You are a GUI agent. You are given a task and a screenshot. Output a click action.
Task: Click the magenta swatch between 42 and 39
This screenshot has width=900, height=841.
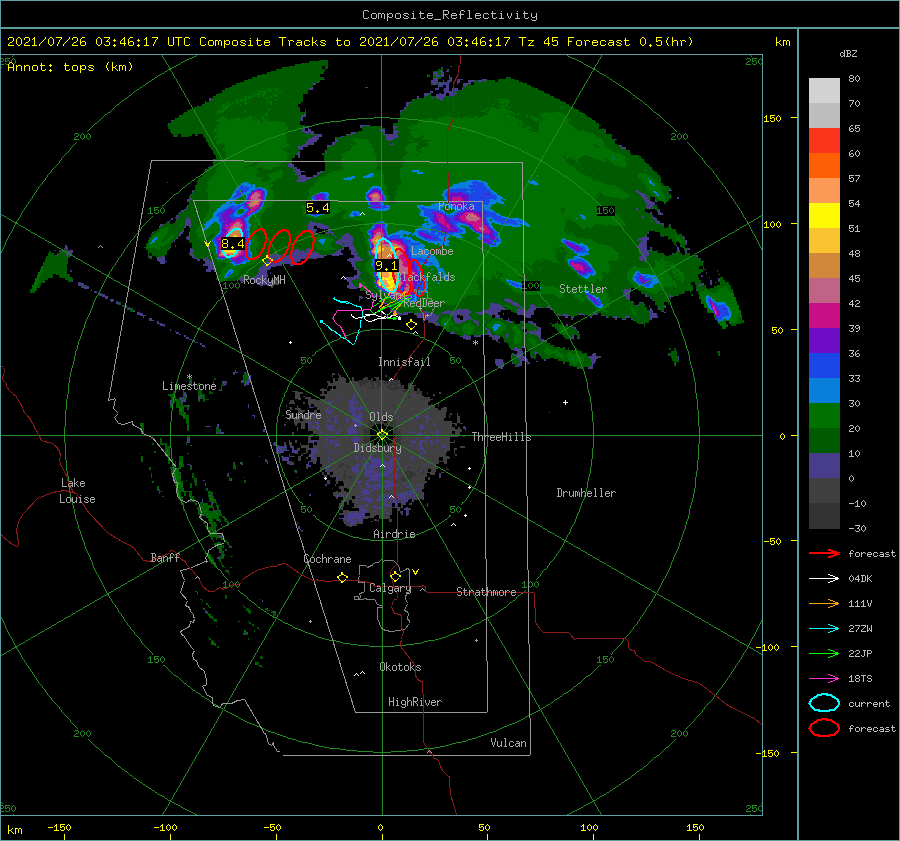click(824, 316)
